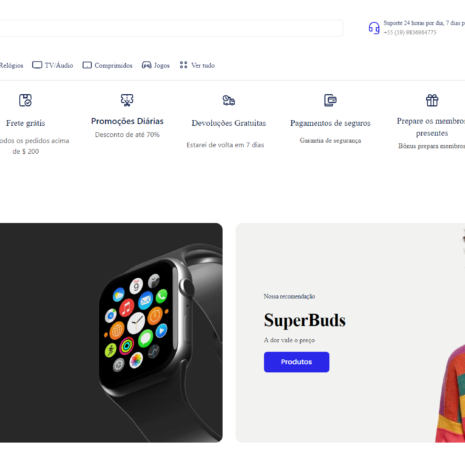Click the gift box icon
Screen dimensions: 465x465
(432, 100)
